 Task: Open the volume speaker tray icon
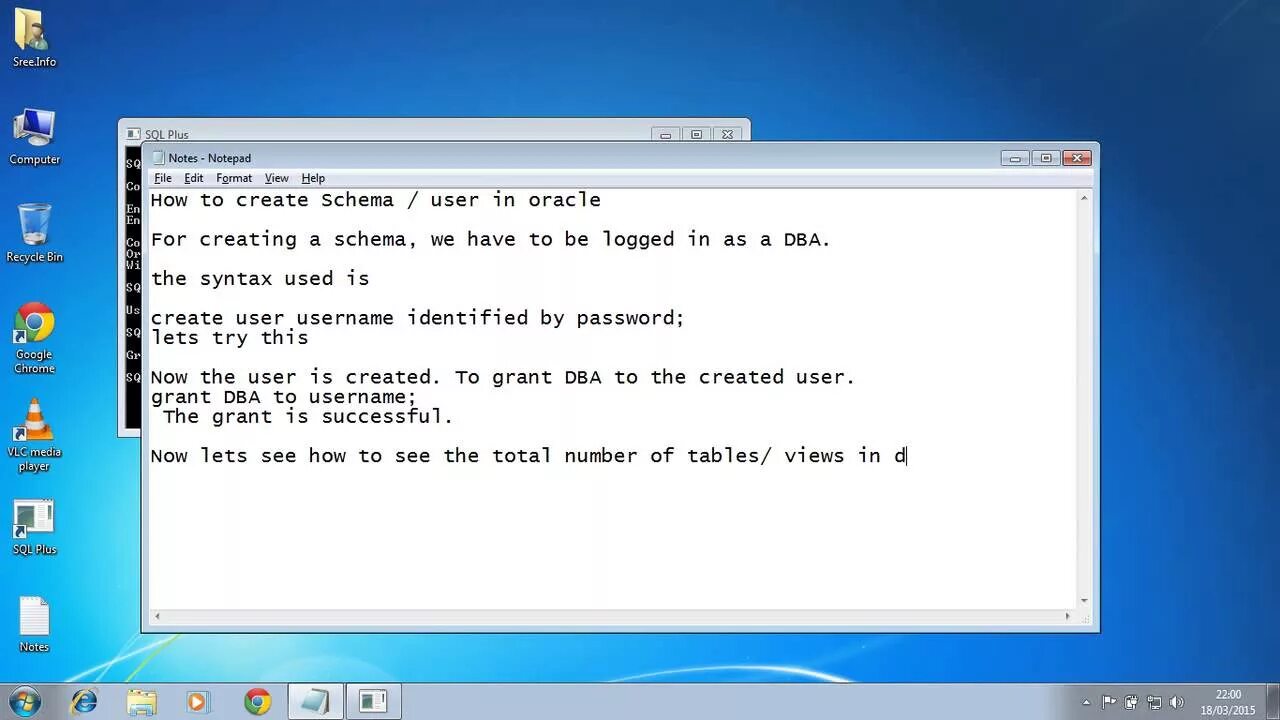click(x=1176, y=702)
